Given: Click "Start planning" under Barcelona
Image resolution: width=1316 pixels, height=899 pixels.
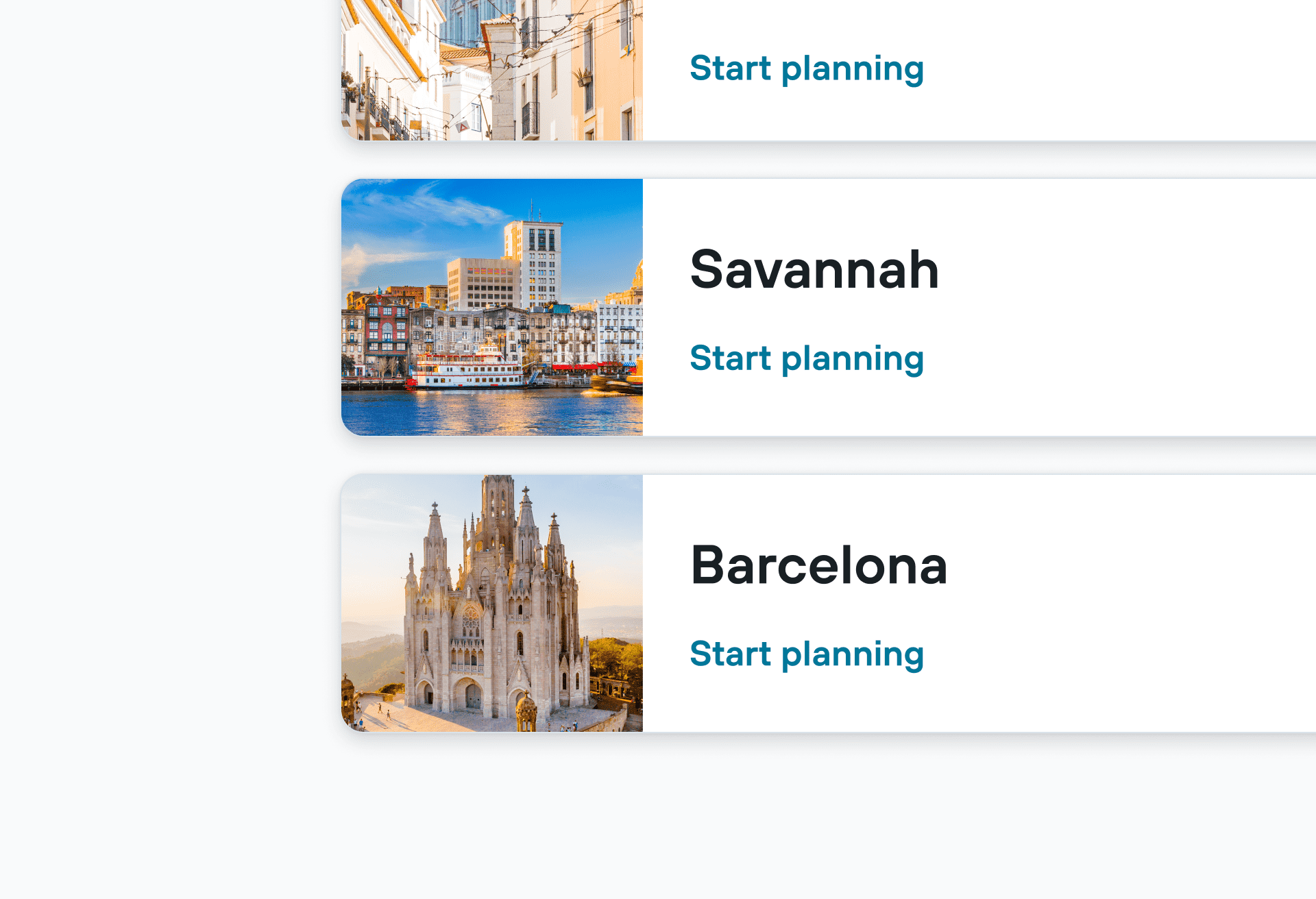Looking at the screenshot, I should pos(806,654).
